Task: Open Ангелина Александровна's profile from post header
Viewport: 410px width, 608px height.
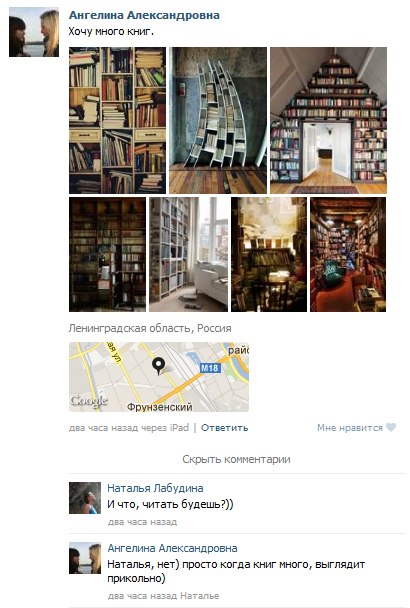Action: click(144, 15)
